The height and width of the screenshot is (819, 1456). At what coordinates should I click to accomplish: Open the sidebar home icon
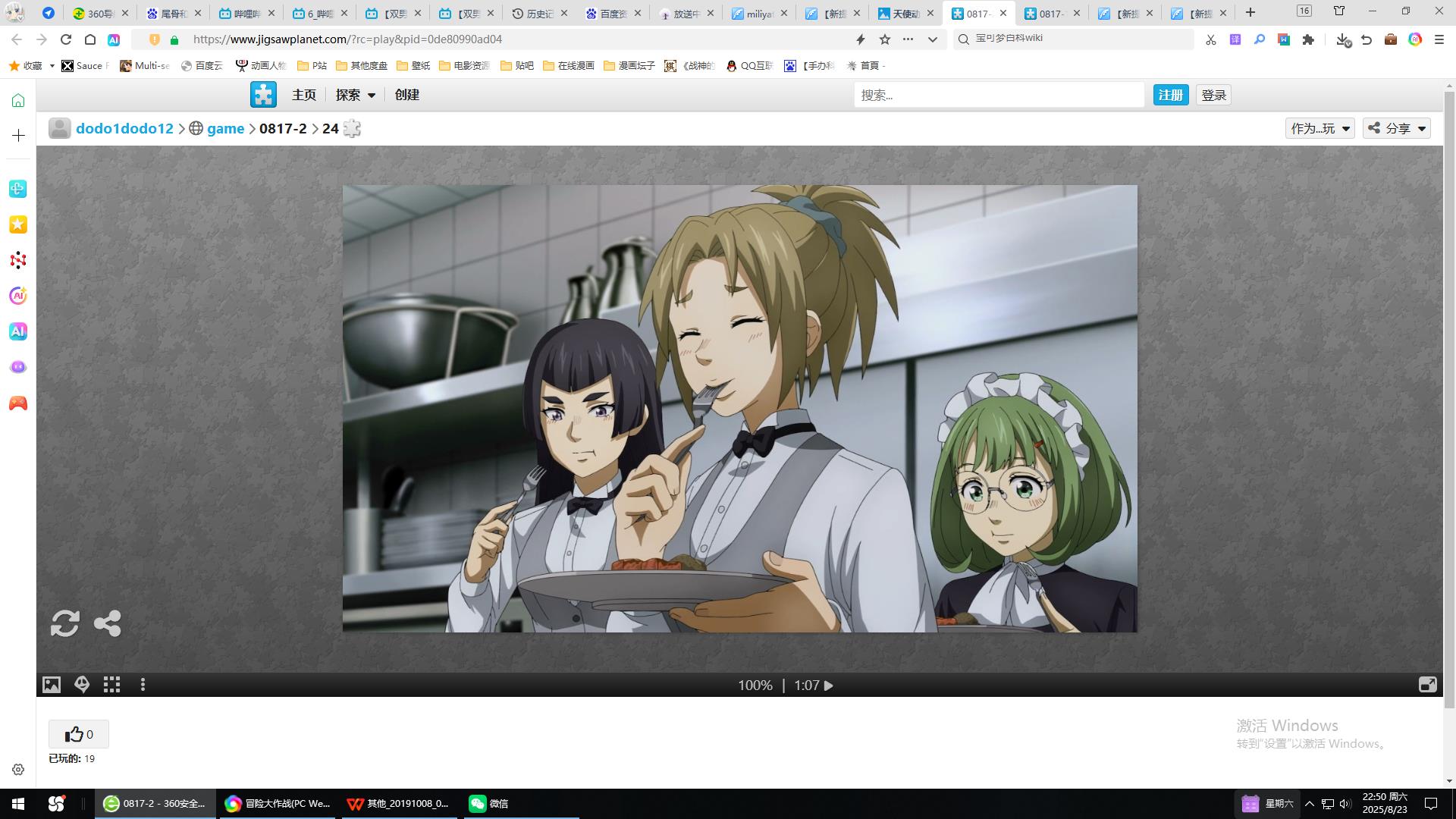click(x=18, y=100)
